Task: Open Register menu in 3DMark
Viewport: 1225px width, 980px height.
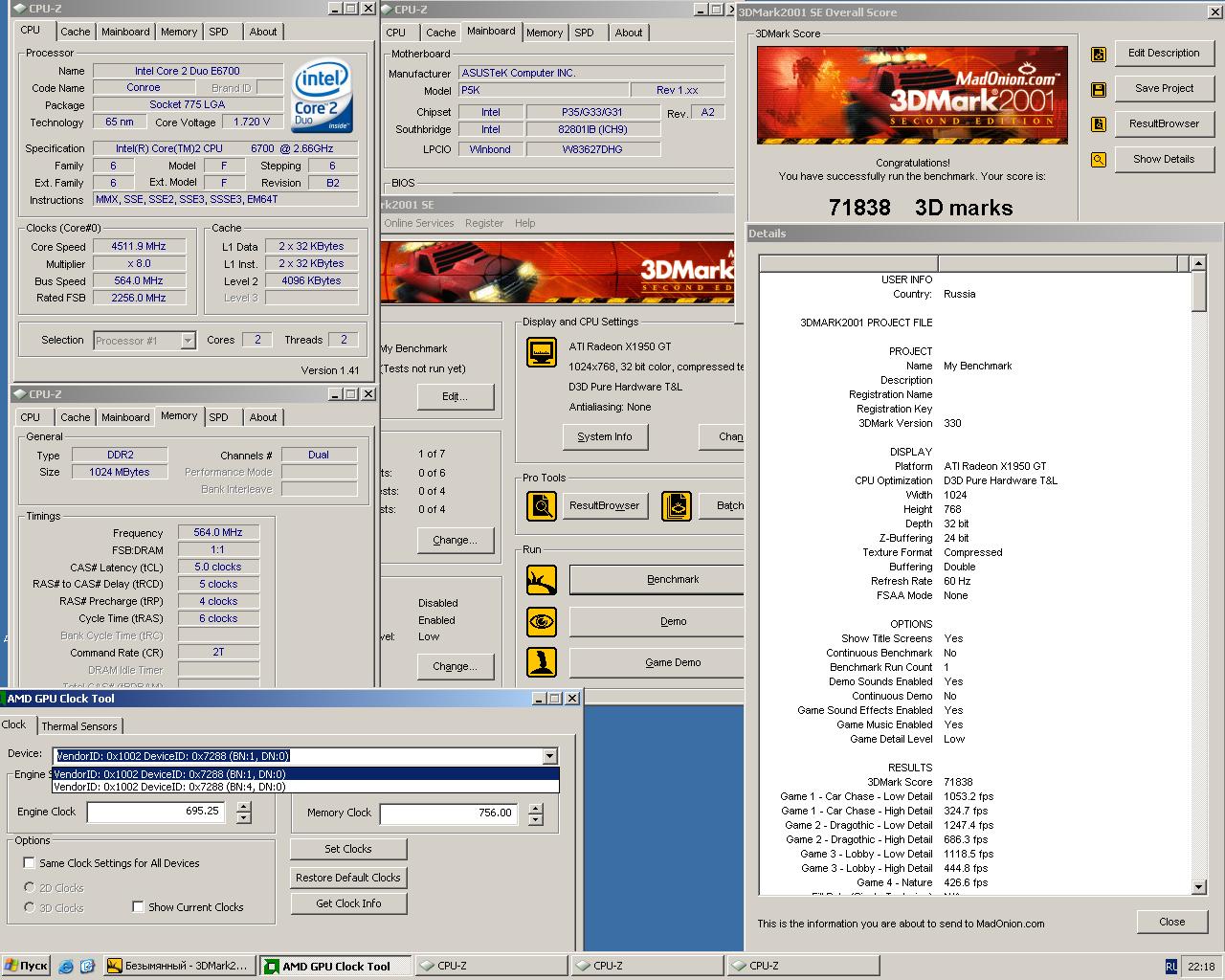Action: point(484,223)
